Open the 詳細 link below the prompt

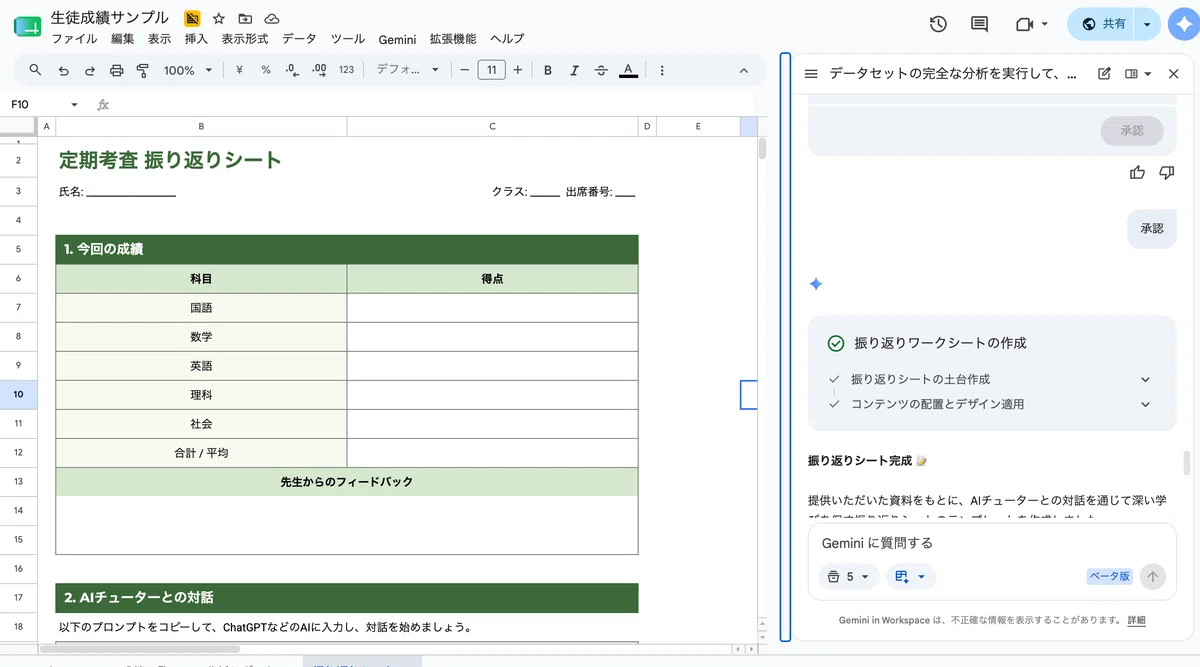tap(1137, 620)
